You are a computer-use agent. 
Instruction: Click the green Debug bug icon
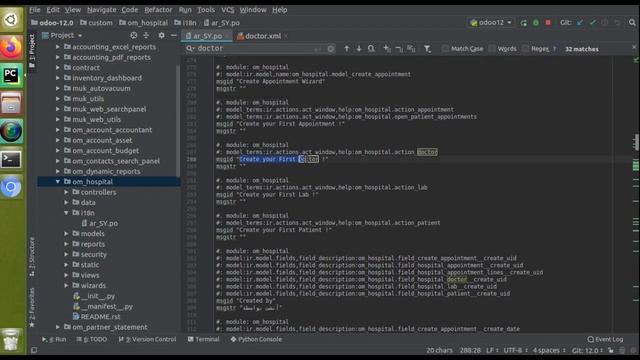pos(536,23)
